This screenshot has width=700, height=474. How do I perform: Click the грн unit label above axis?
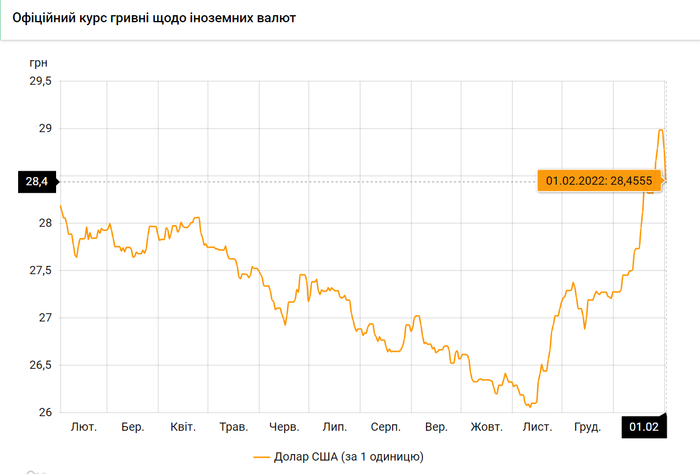coord(39,62)
